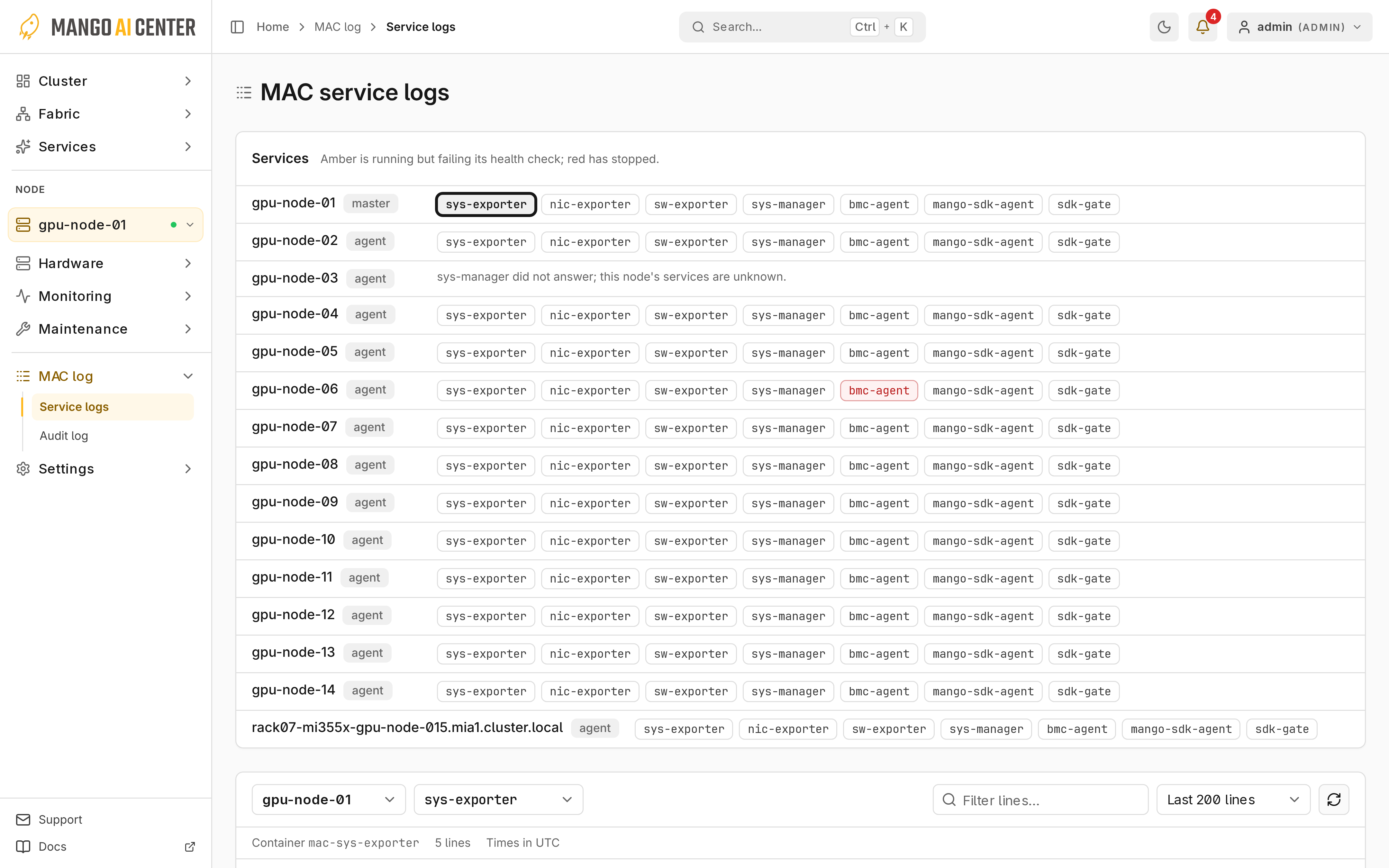Select nic-exporter on gpu-node-13

click(590, 654)
